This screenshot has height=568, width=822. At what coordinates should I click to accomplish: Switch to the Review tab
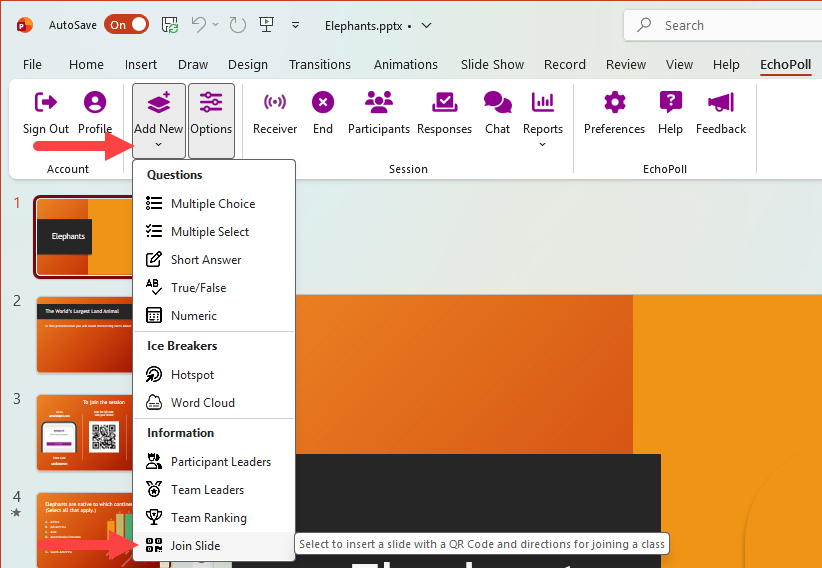(x=626, y=65)
